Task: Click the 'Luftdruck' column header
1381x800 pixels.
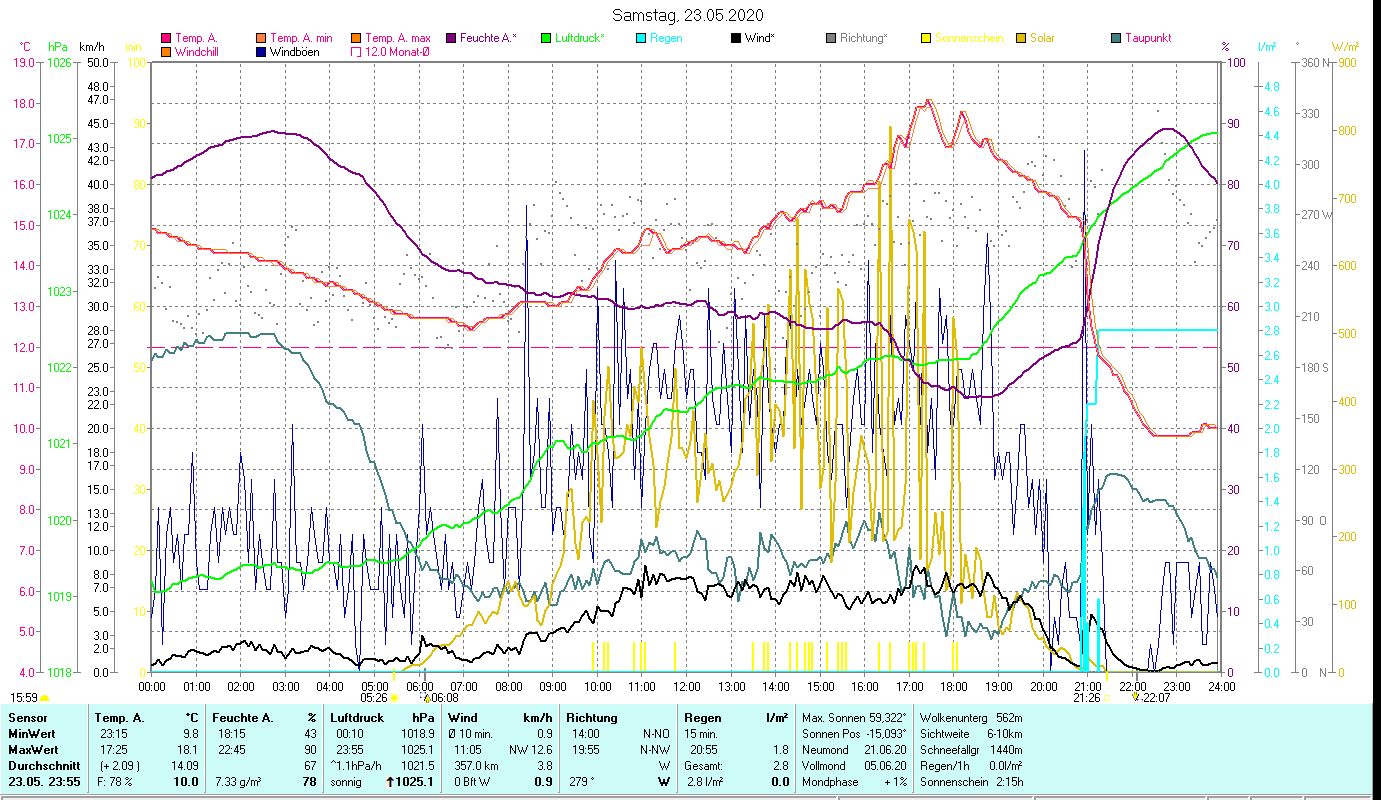Action: point(358,718)
